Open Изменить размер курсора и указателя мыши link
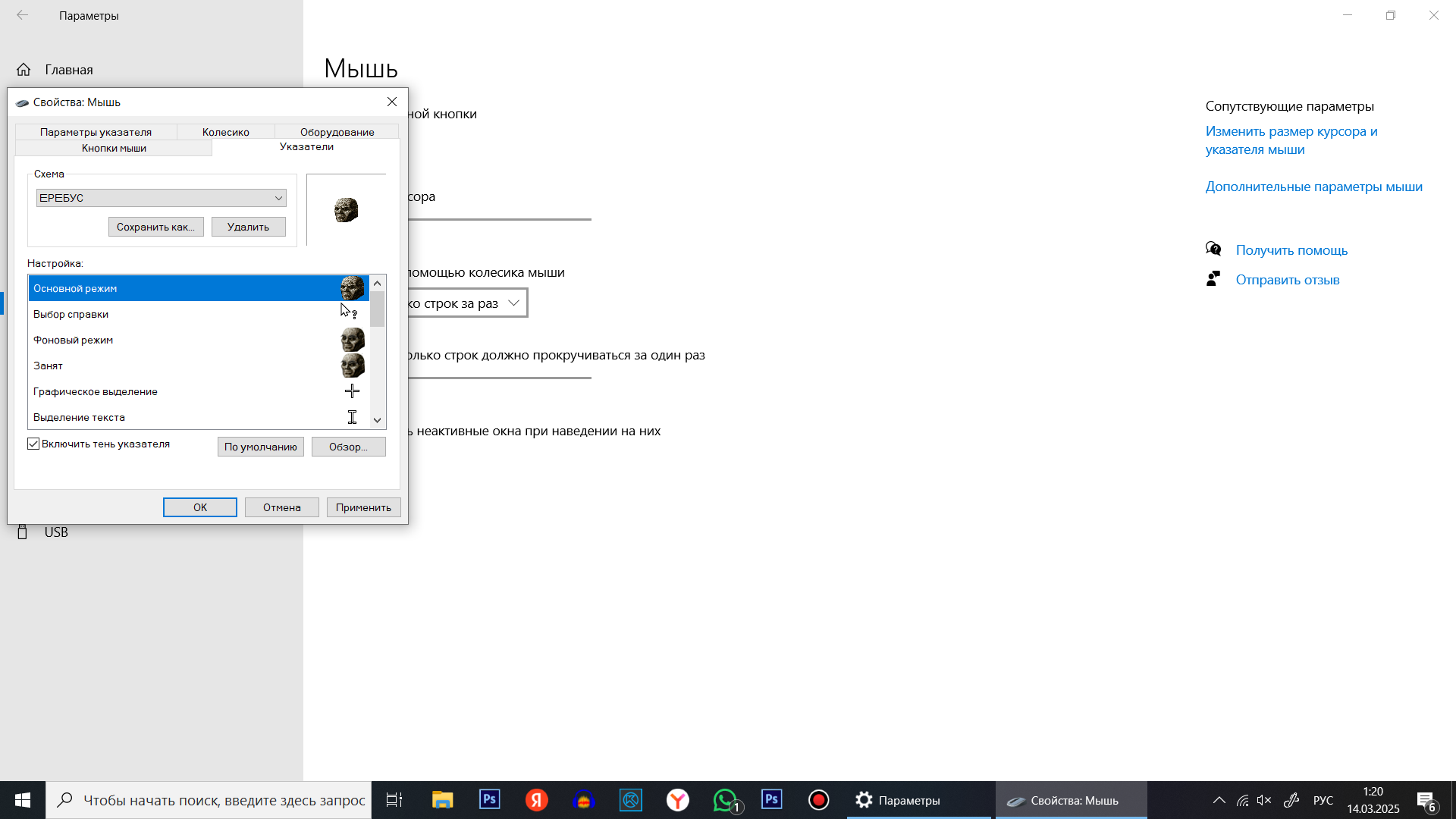The width and height of the screenshot is (1456, 819). click(1291, 140)
